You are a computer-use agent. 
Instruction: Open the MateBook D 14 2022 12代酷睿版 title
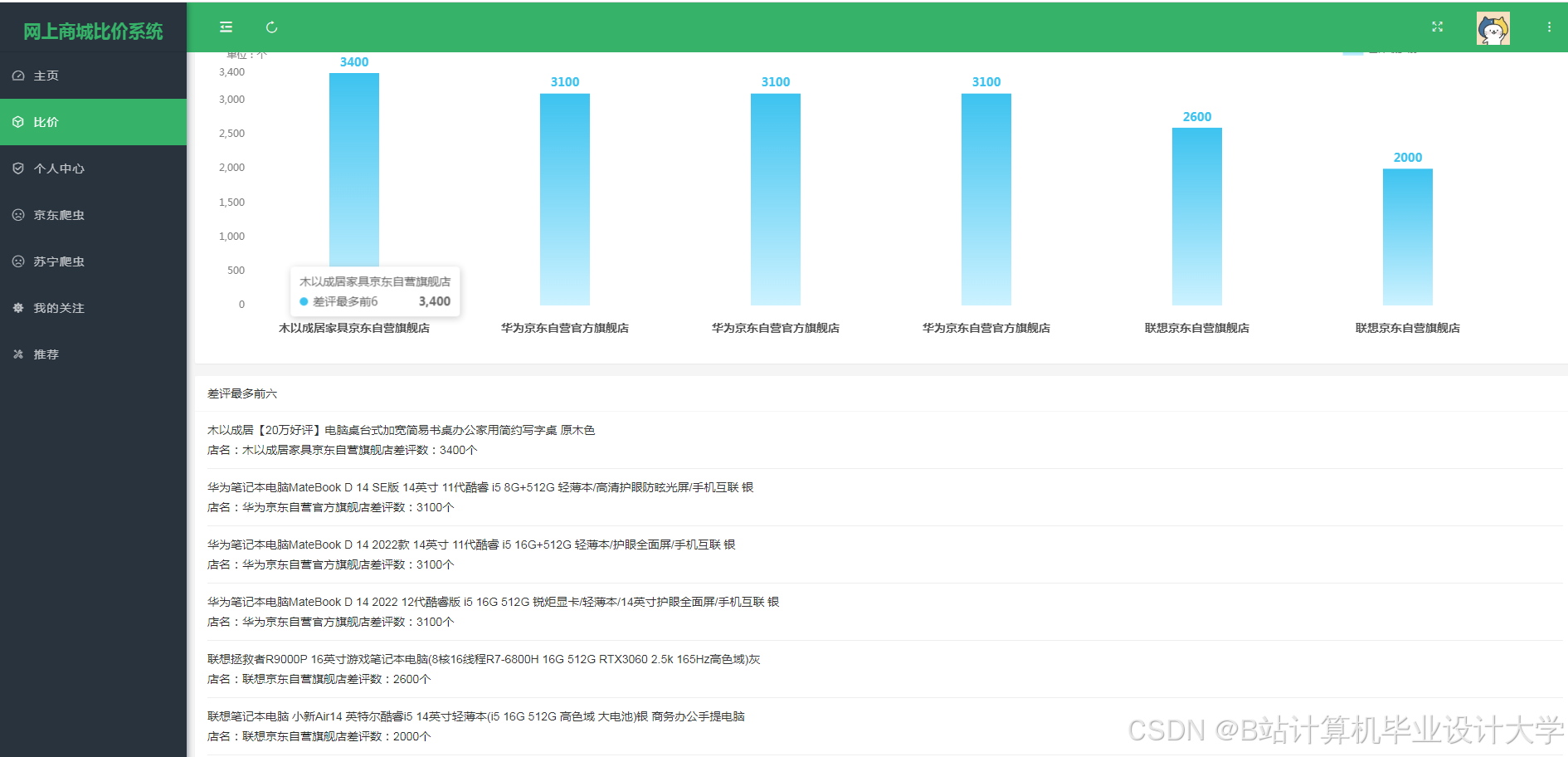point(493,602)
